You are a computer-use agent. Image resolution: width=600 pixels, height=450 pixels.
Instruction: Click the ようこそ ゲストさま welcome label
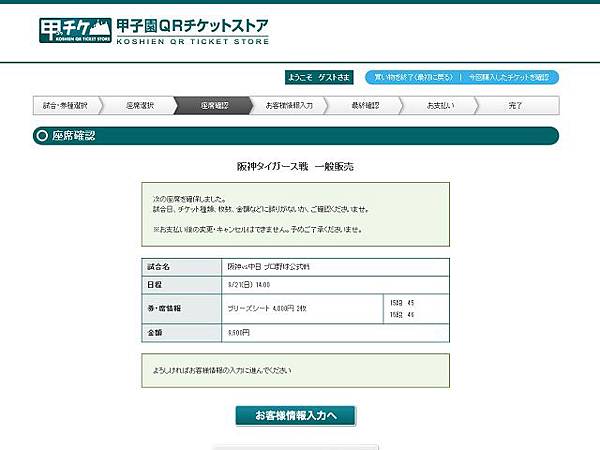[319, 77]
